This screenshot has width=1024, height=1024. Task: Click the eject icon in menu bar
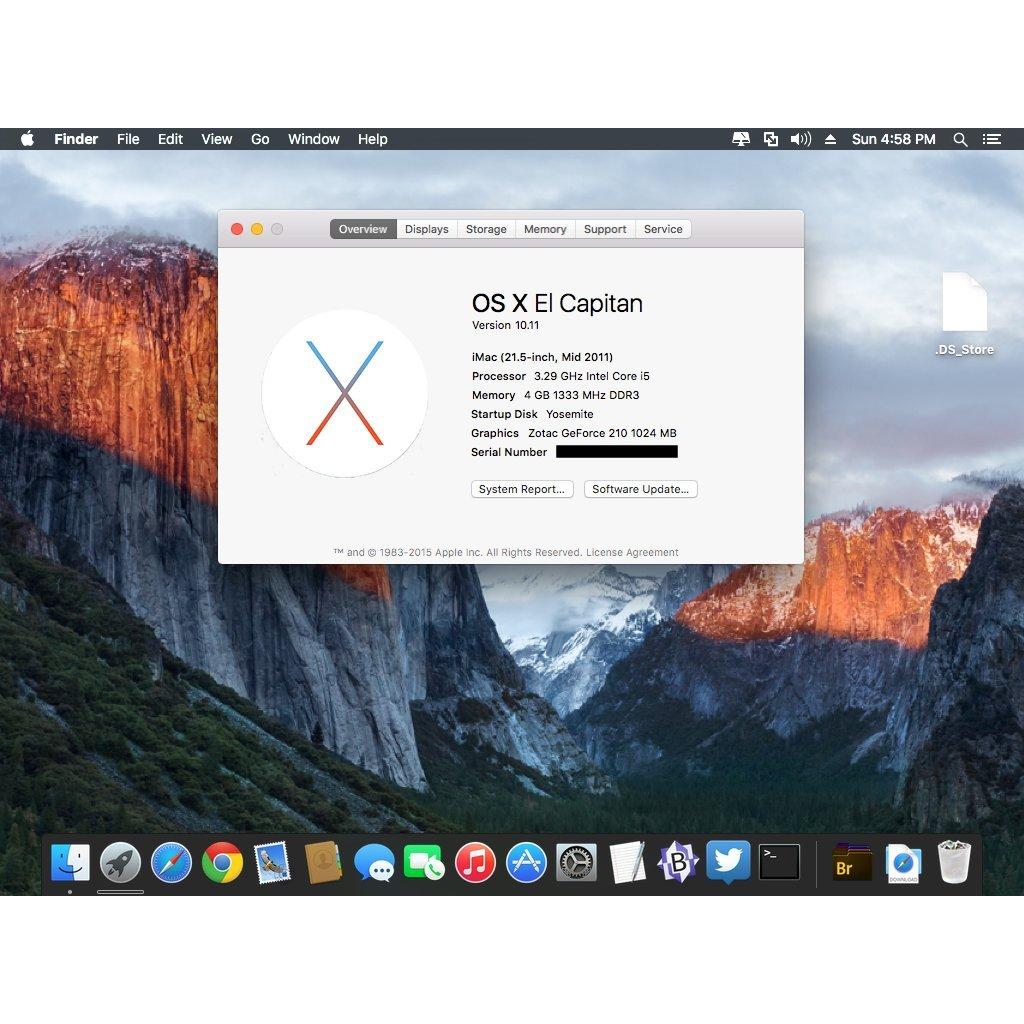point(830,139)
